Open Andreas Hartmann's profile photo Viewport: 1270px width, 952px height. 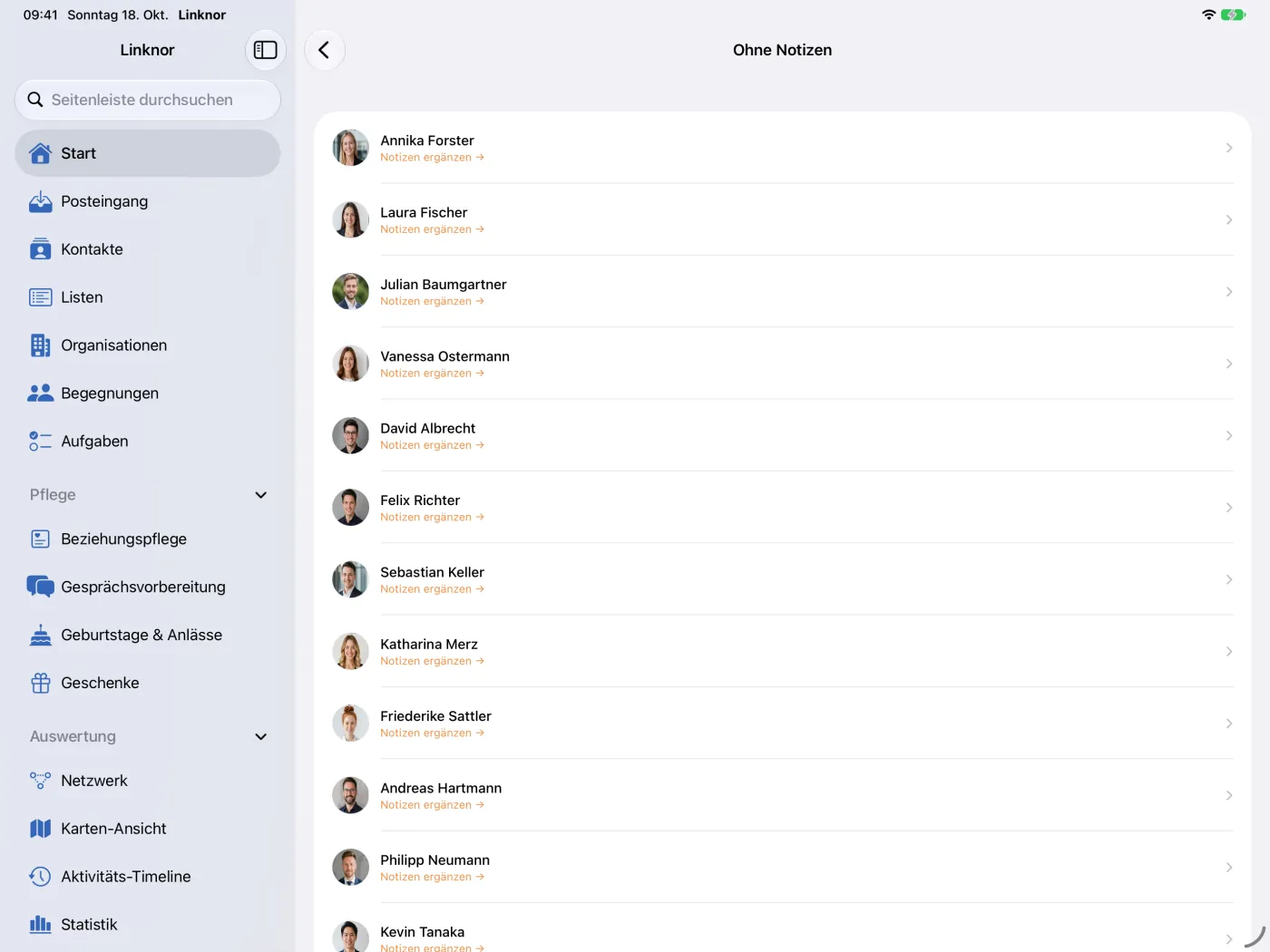pyautogui.click(x=351, y=795)
